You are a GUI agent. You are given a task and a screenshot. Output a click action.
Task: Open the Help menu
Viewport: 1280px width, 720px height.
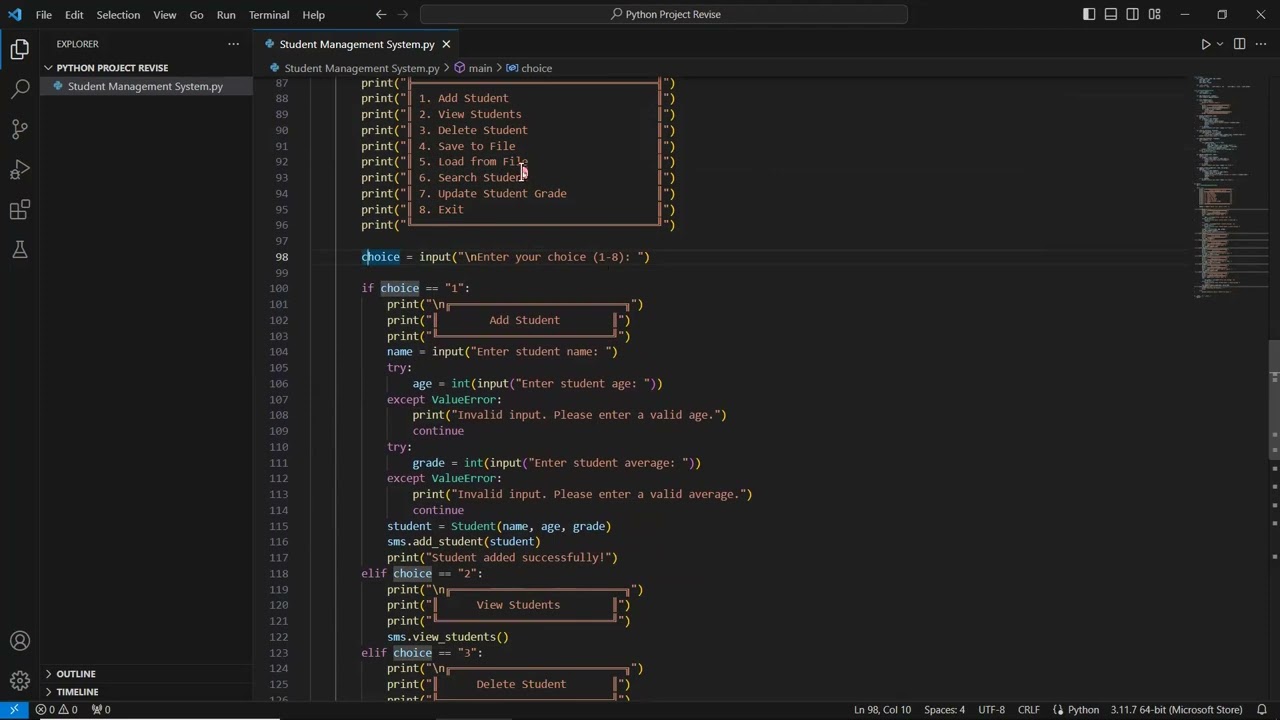(314, 15)
